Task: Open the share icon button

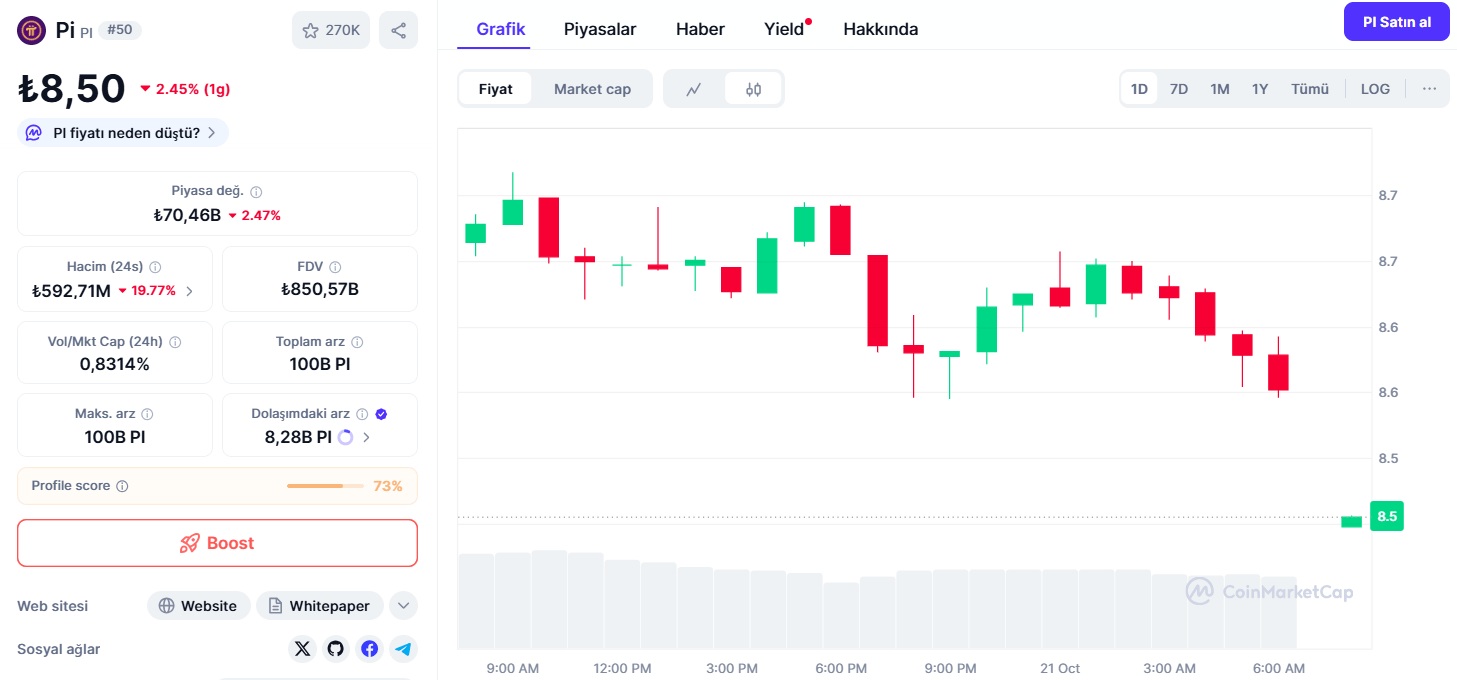Action: [398, 30]
